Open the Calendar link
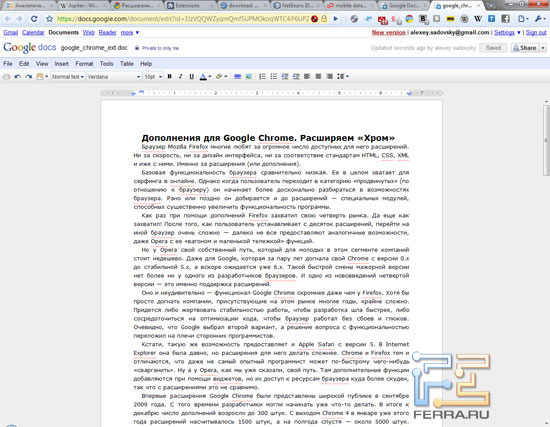550x427 pixels. (33, 33)
